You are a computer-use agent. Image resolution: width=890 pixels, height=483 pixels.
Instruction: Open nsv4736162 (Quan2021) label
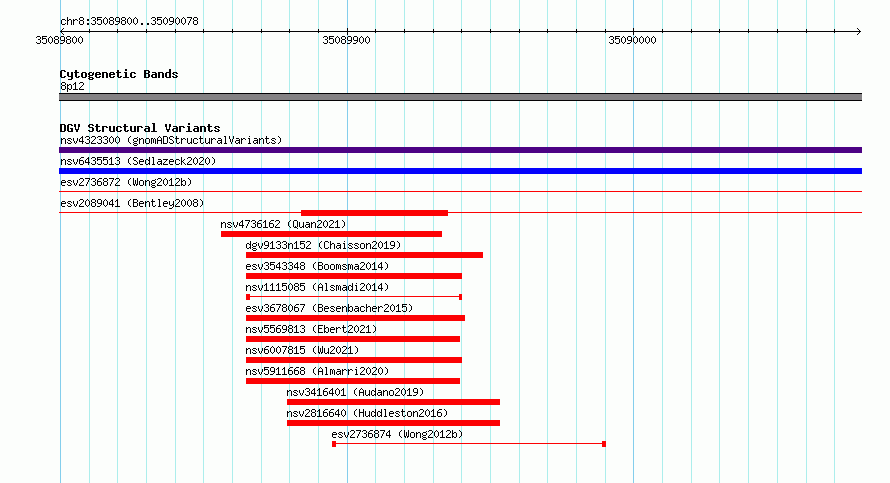[x=283, y=224]
